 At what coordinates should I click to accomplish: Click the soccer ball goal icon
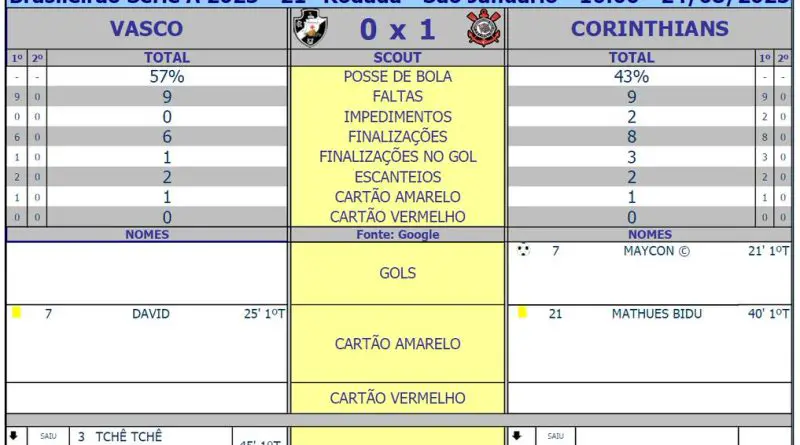(x=523, y=250)
